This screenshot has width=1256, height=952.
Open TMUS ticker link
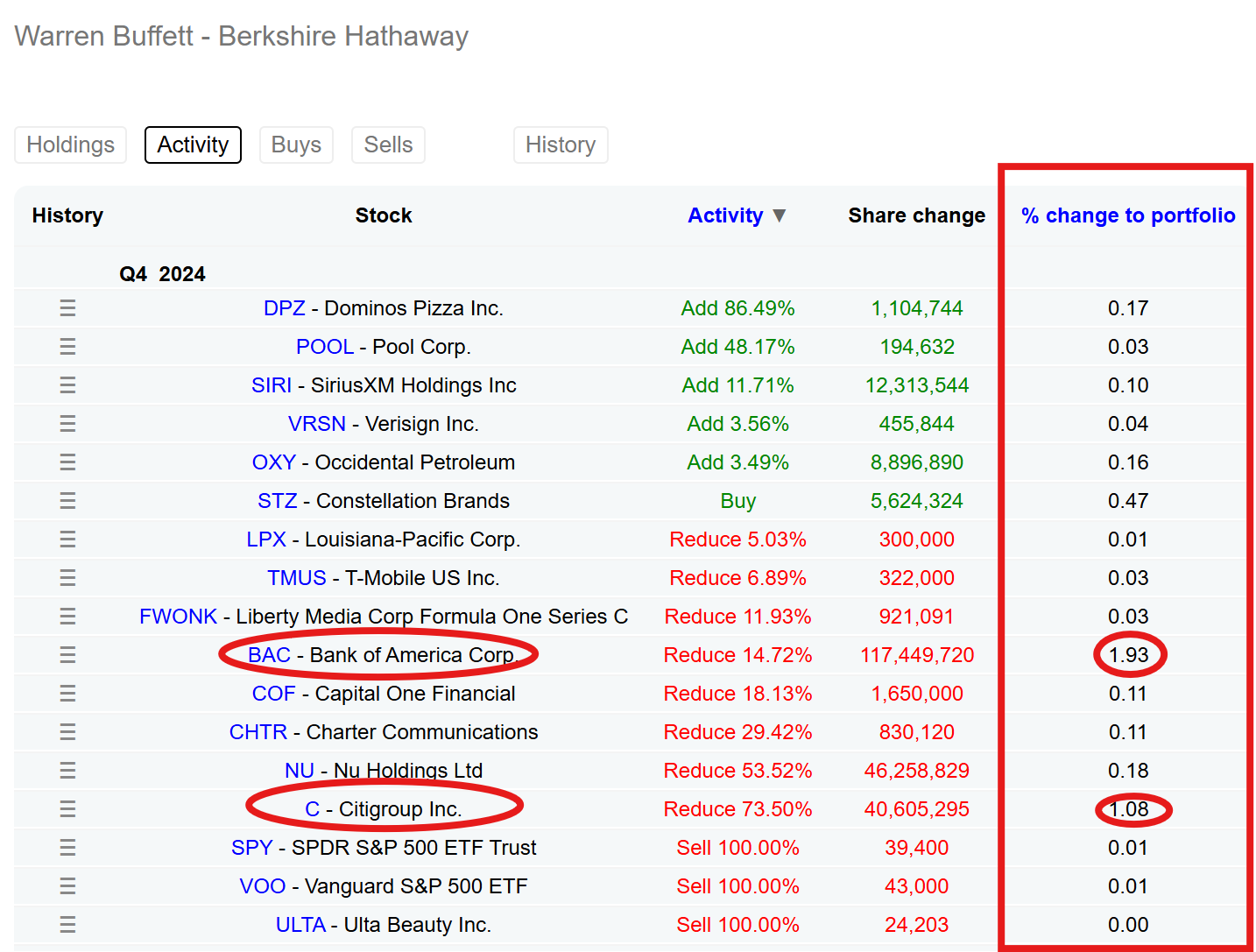coord(297,578)
